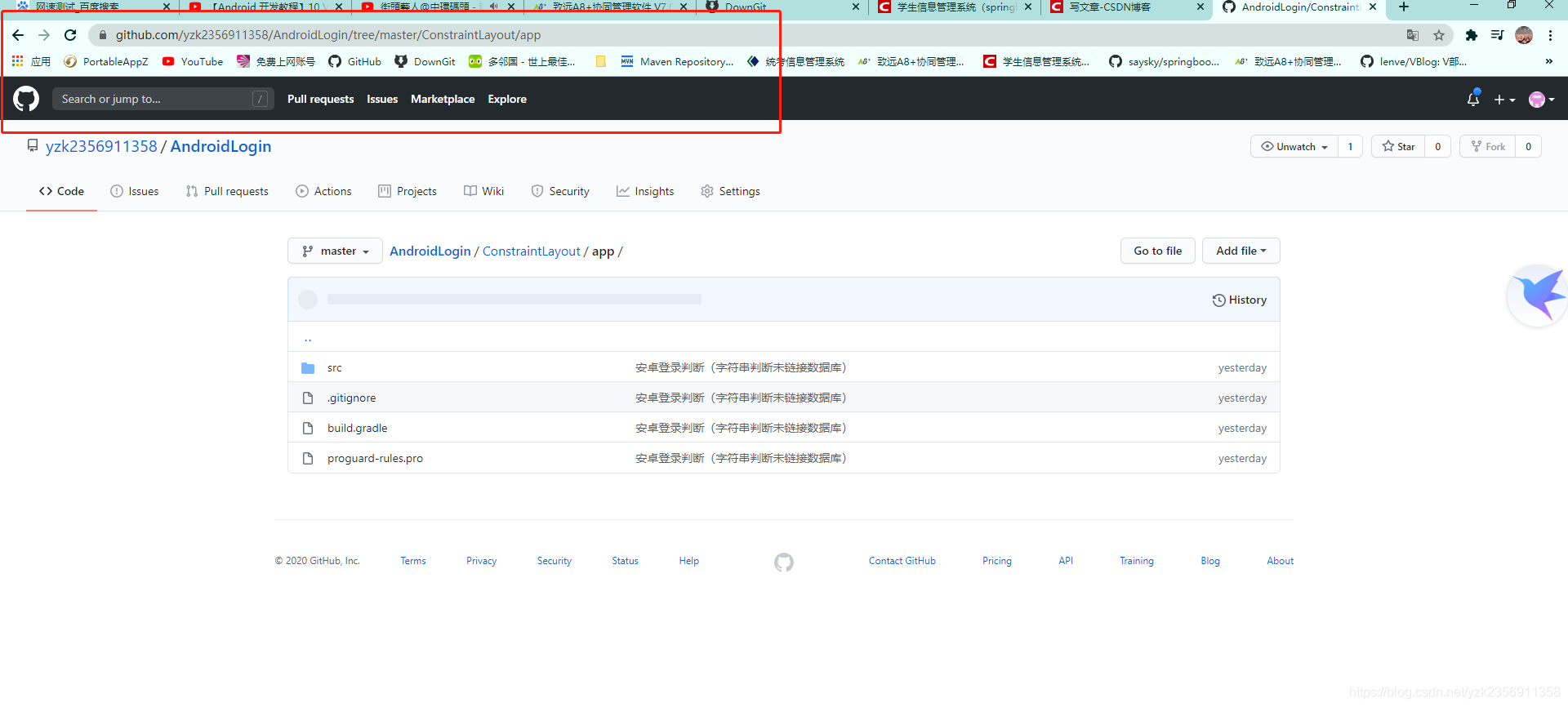The height and width of the screenshot is (707, 1568).
Task: Open the browser extensions puzzle icon
Action: (1472, 35)
